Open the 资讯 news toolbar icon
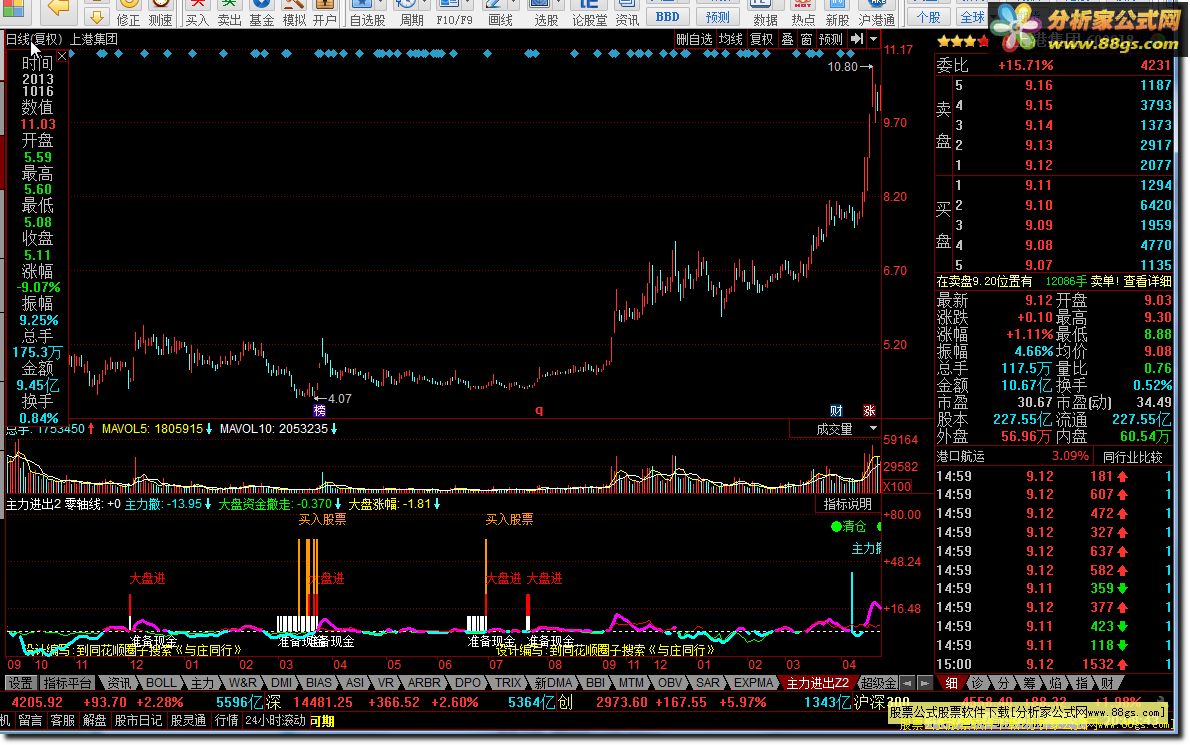Screen dimensions: 1190x745 [x=627, y=13]
